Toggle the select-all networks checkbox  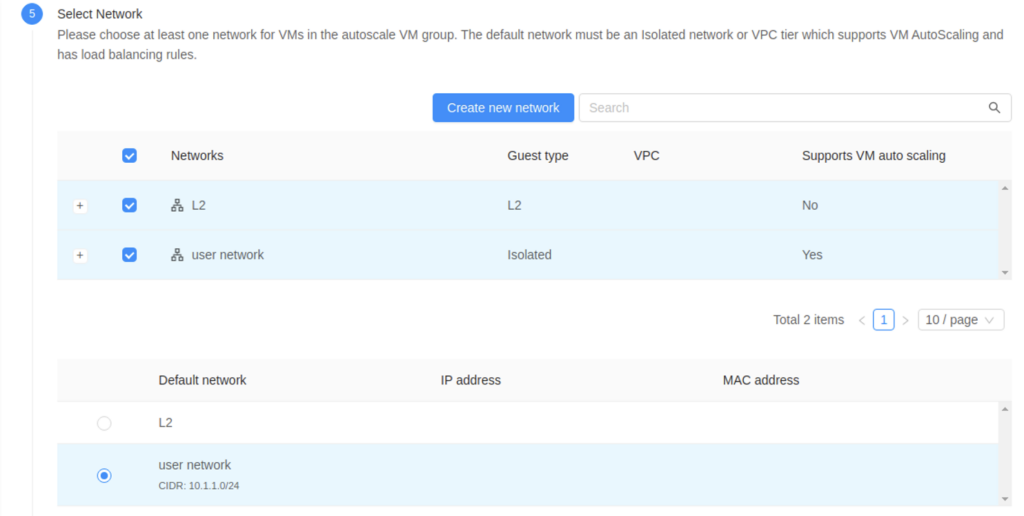129,156
